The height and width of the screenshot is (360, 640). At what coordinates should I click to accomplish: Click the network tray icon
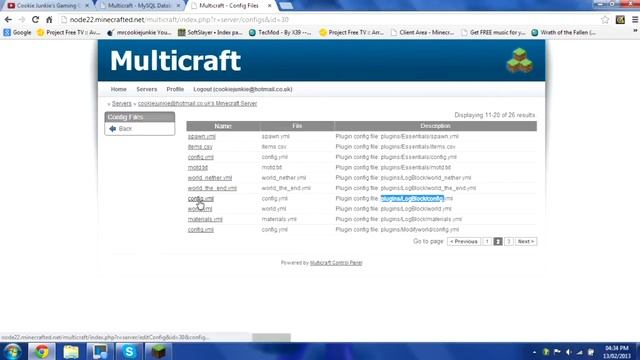tap(580, 352)
